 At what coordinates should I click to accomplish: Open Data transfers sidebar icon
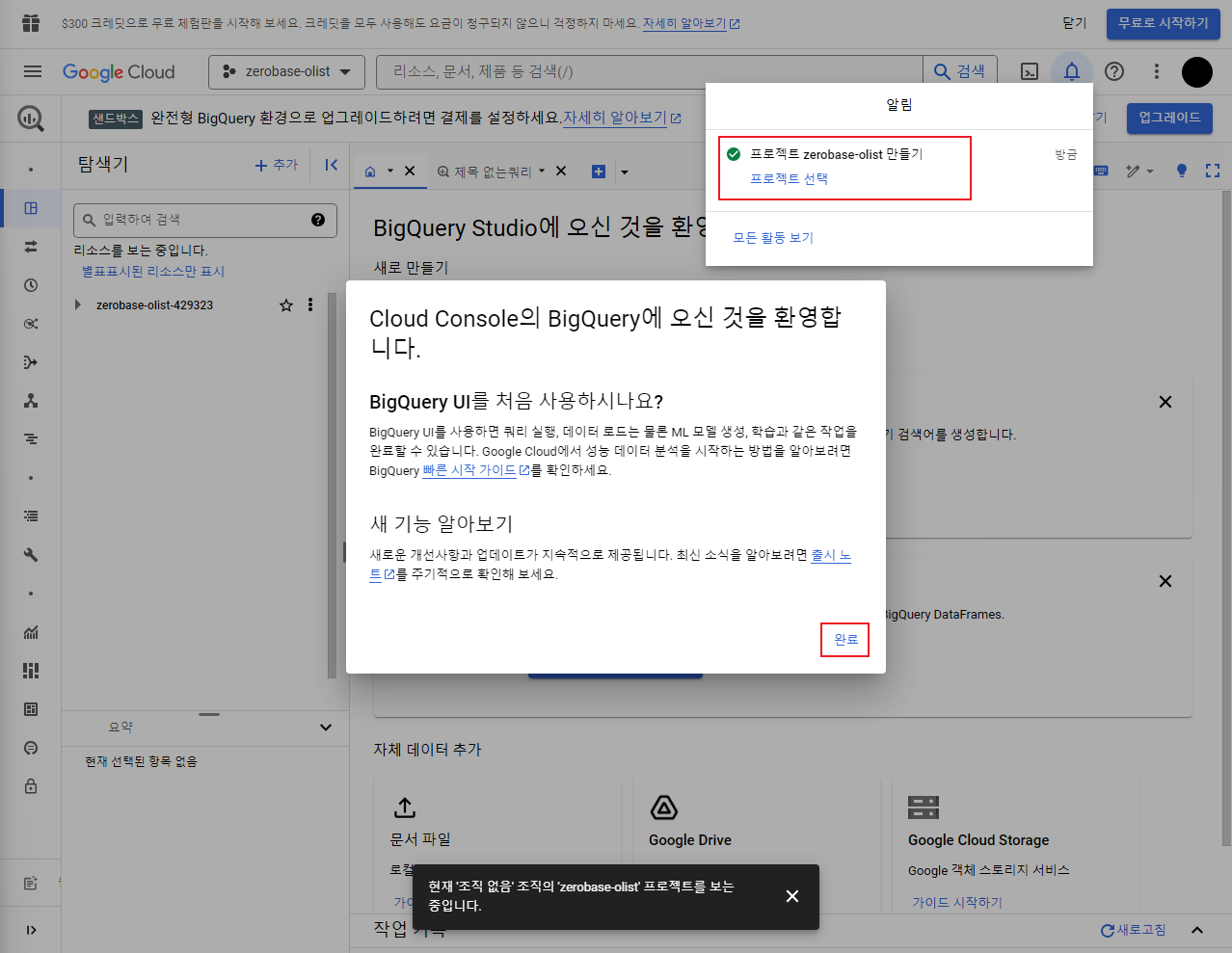click(31, 247)
